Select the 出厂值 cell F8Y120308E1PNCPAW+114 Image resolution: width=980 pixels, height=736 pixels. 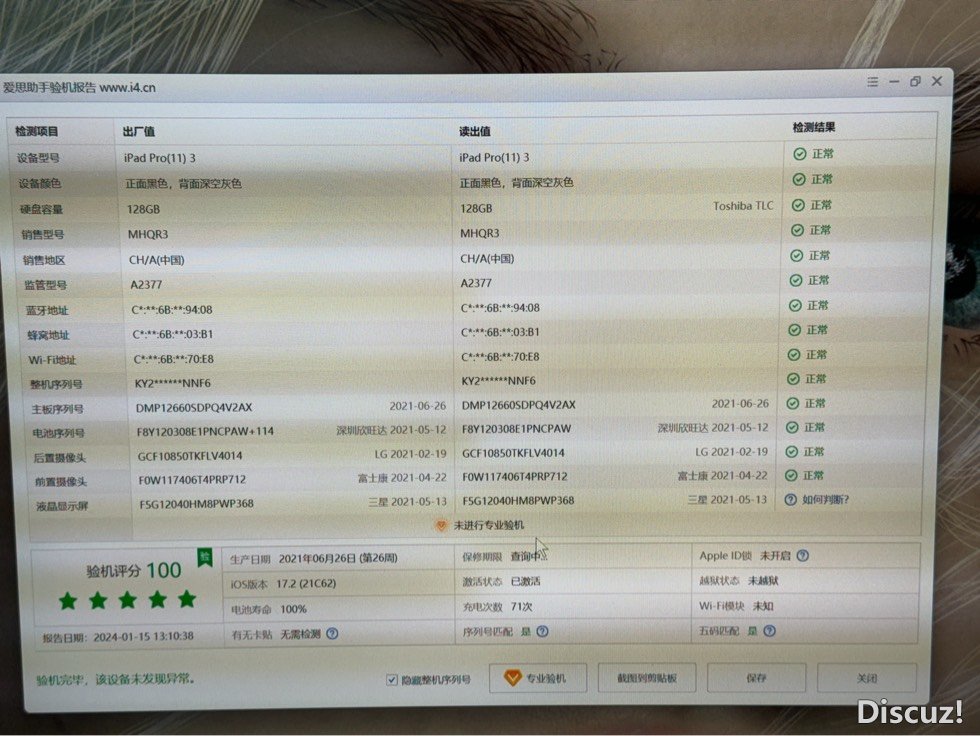[206, 431]
